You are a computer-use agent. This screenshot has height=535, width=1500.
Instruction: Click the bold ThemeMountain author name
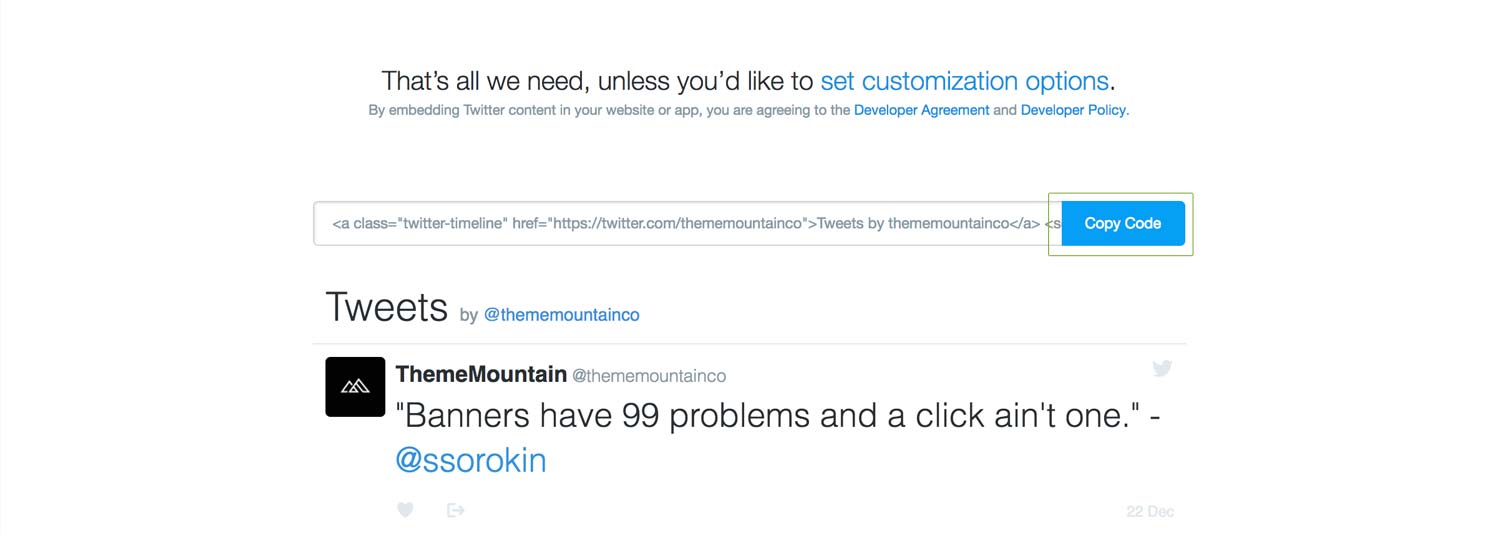(x=481, y=375)
